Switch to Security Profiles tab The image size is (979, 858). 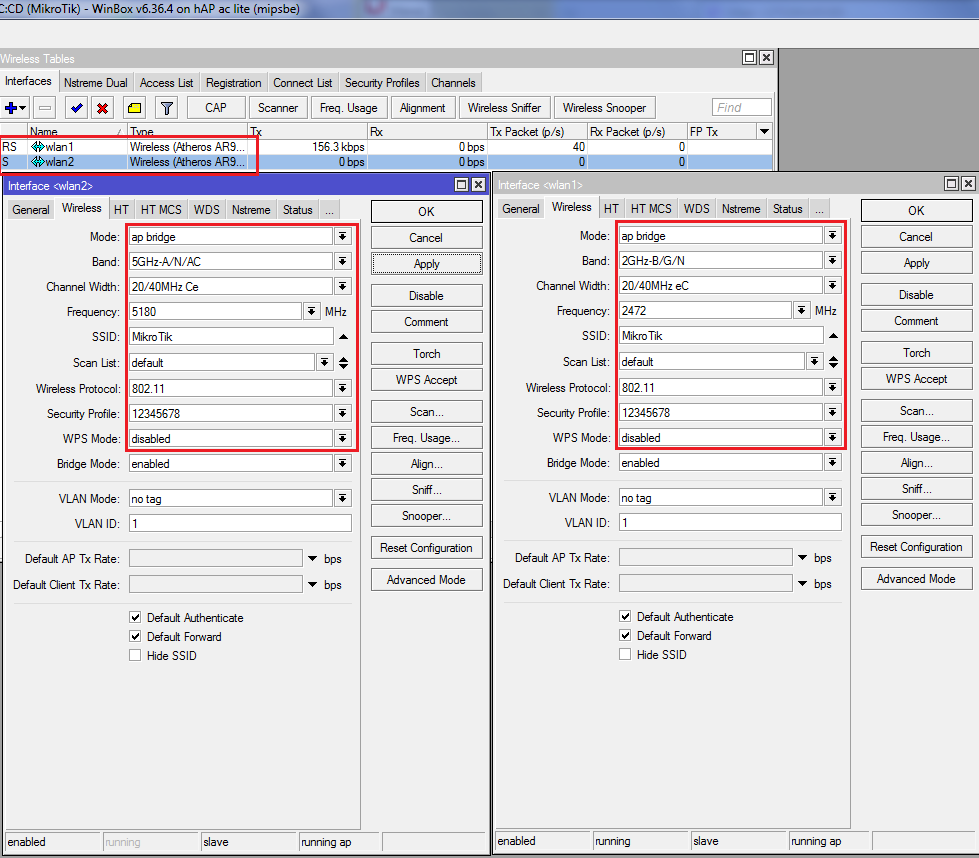(x=382, y=83)
